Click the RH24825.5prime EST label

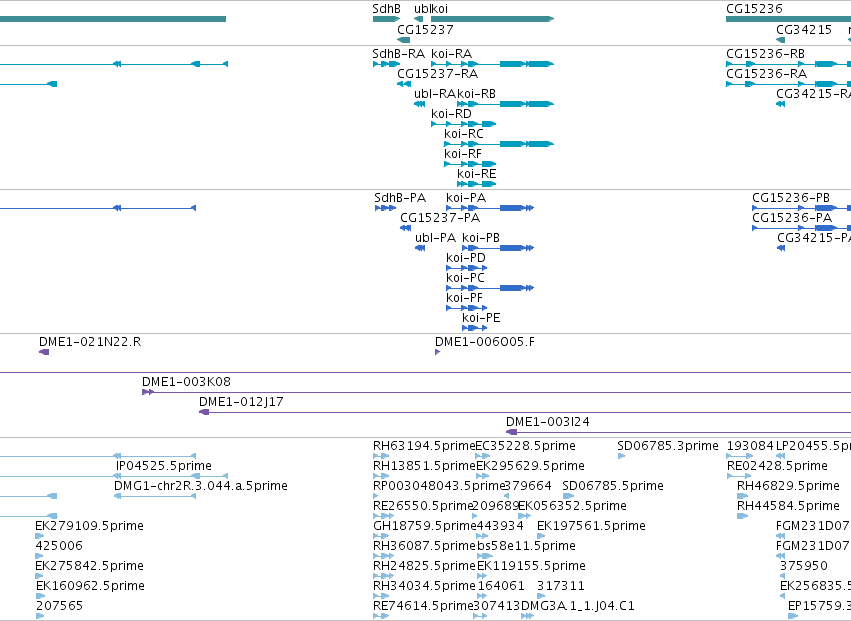[x=424, y=566]
